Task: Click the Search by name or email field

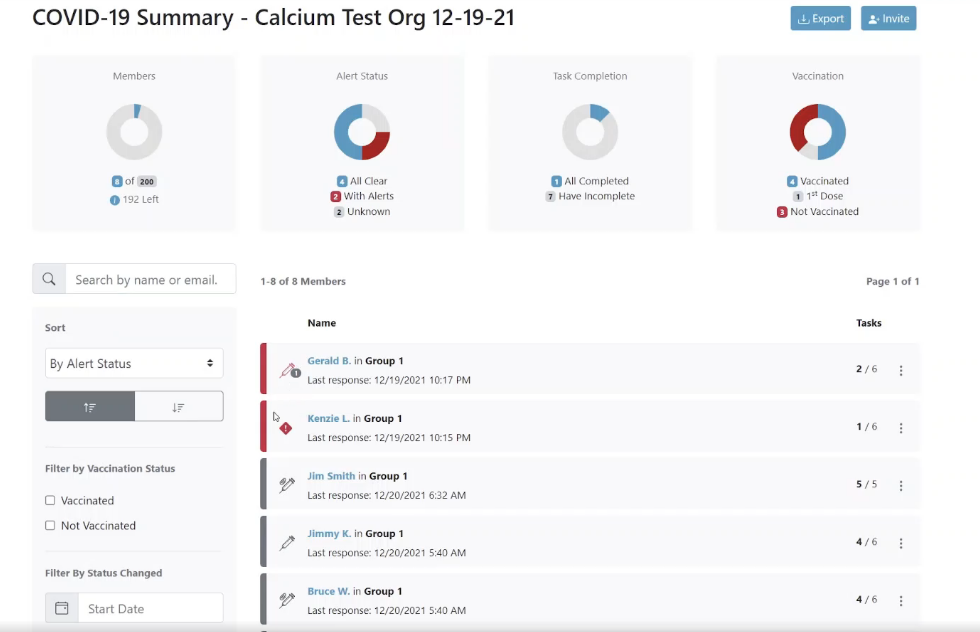Action: [x=150, y=279]
